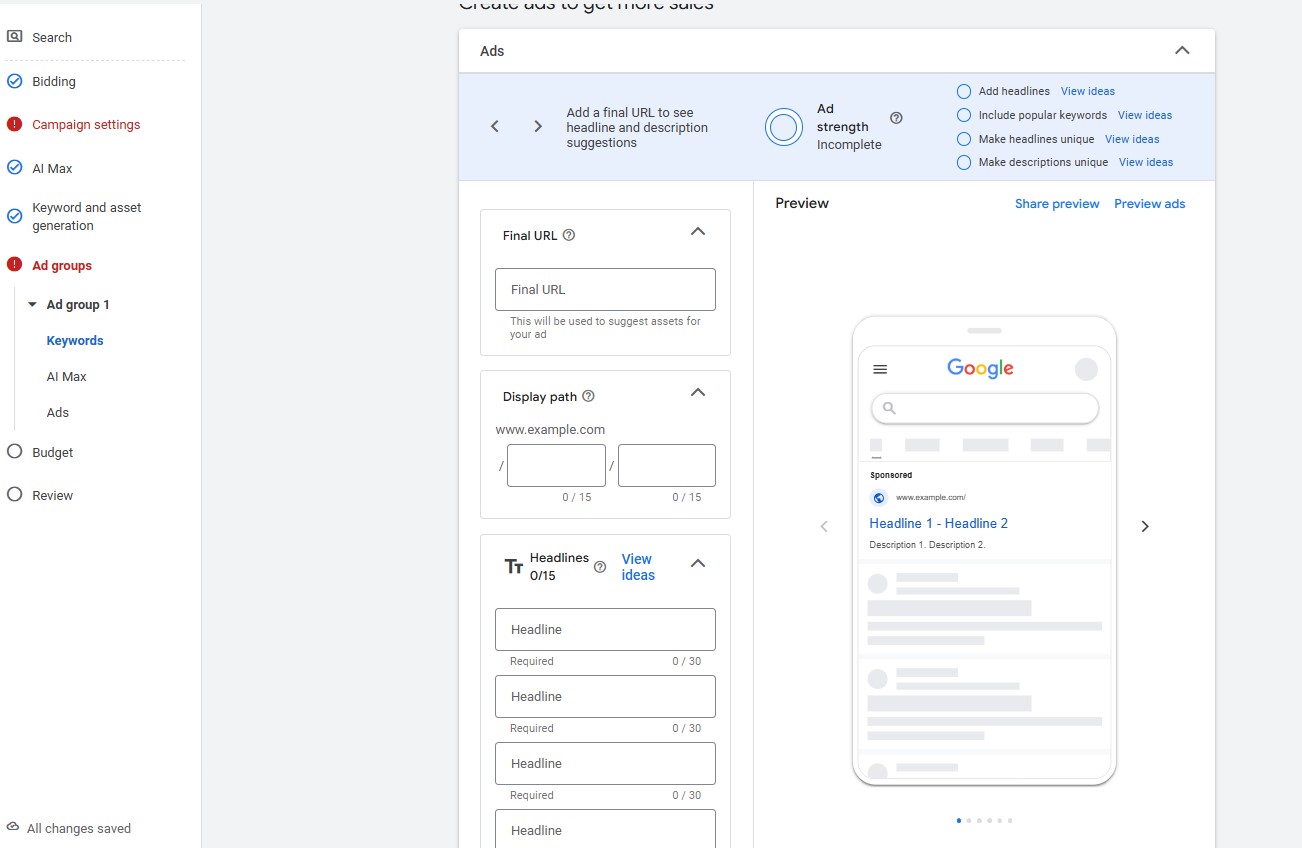Screen dimensions: 1302x848
Task: Select Include popular keywords radio circle
Action: [964, 115]
